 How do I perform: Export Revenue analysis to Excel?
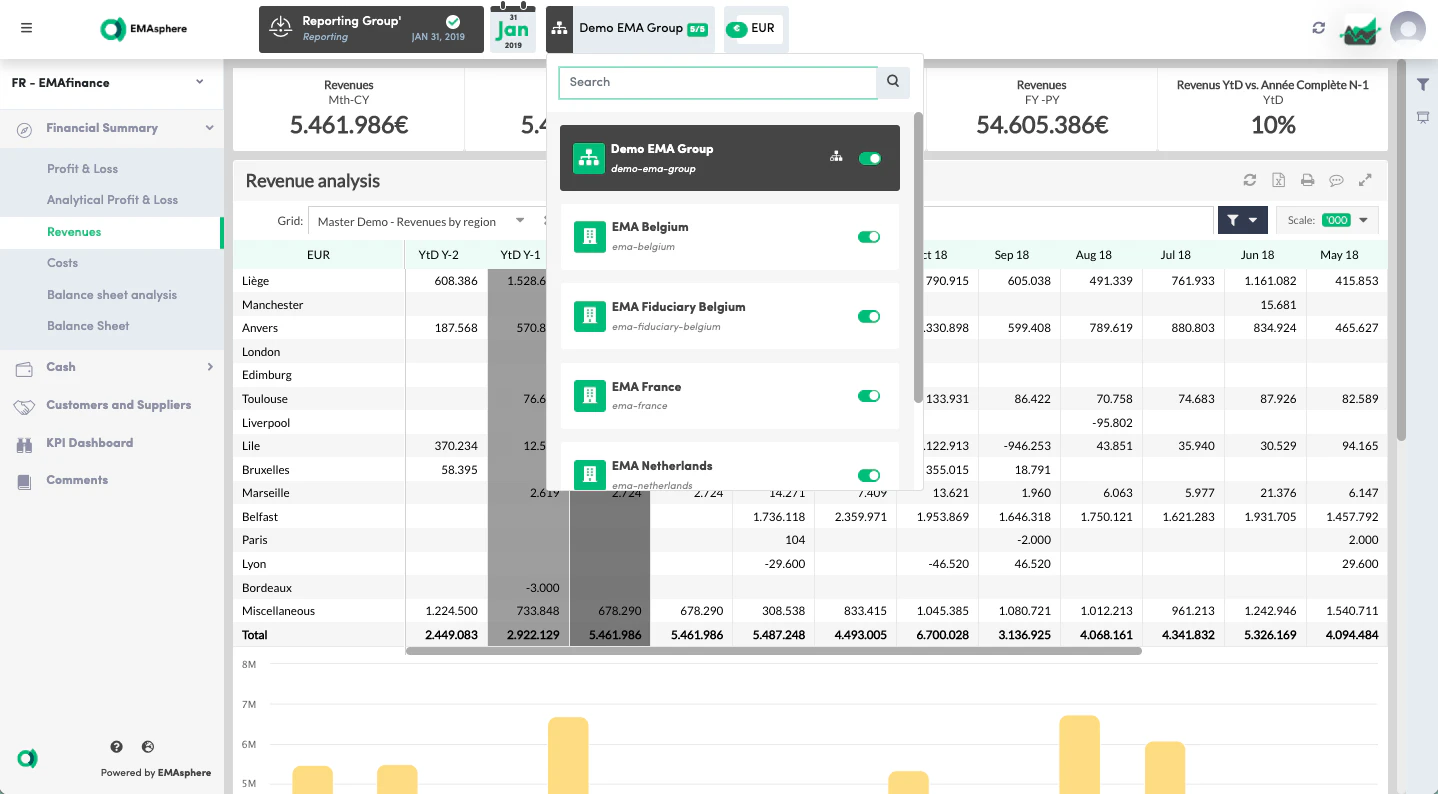coord(1278,181)
